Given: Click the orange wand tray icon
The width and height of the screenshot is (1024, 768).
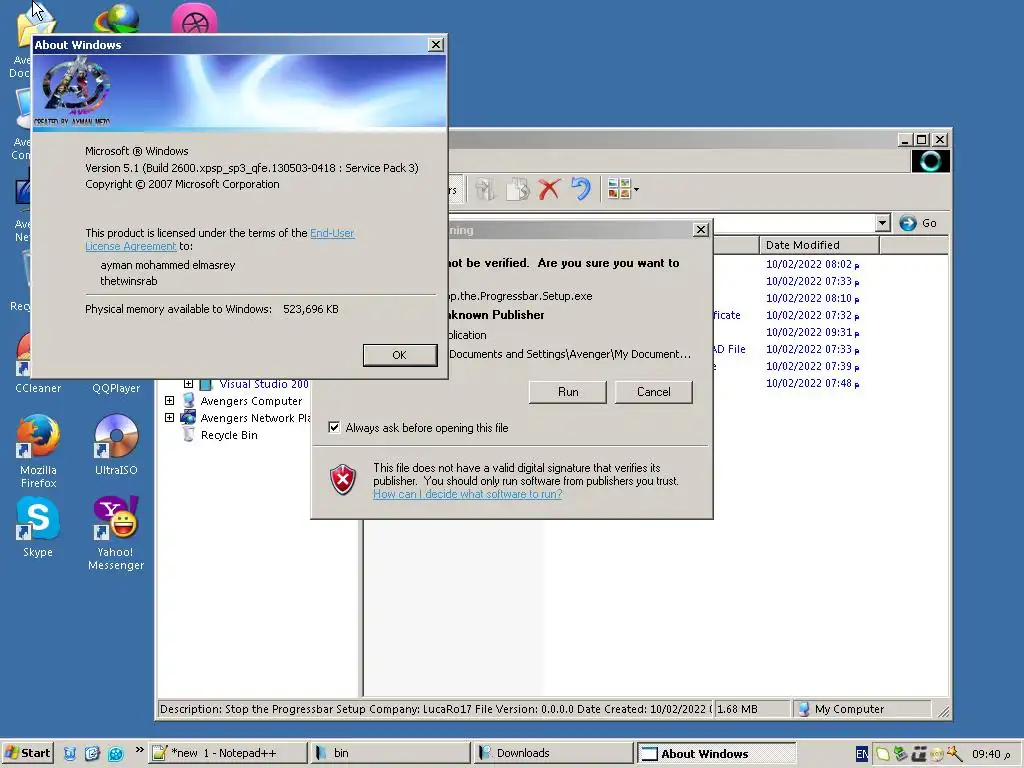Looking at the screenshot, I should 954,754.
